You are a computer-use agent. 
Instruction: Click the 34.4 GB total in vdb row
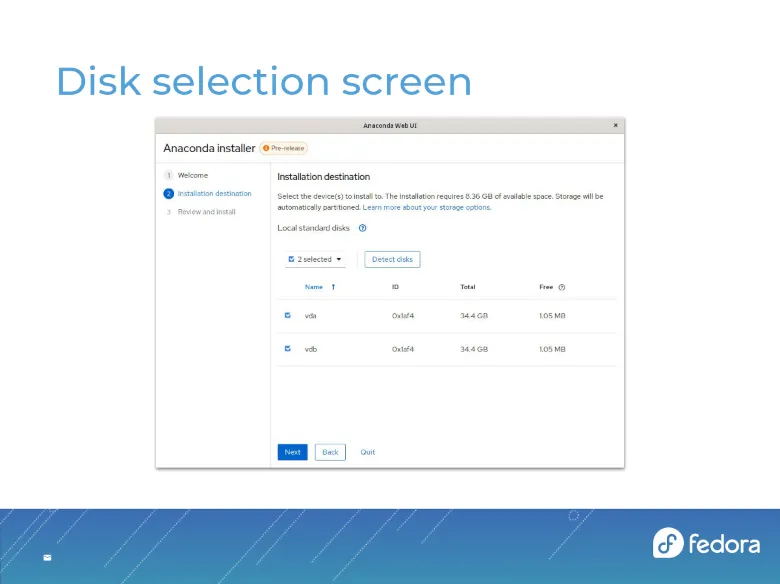[474, 349]
